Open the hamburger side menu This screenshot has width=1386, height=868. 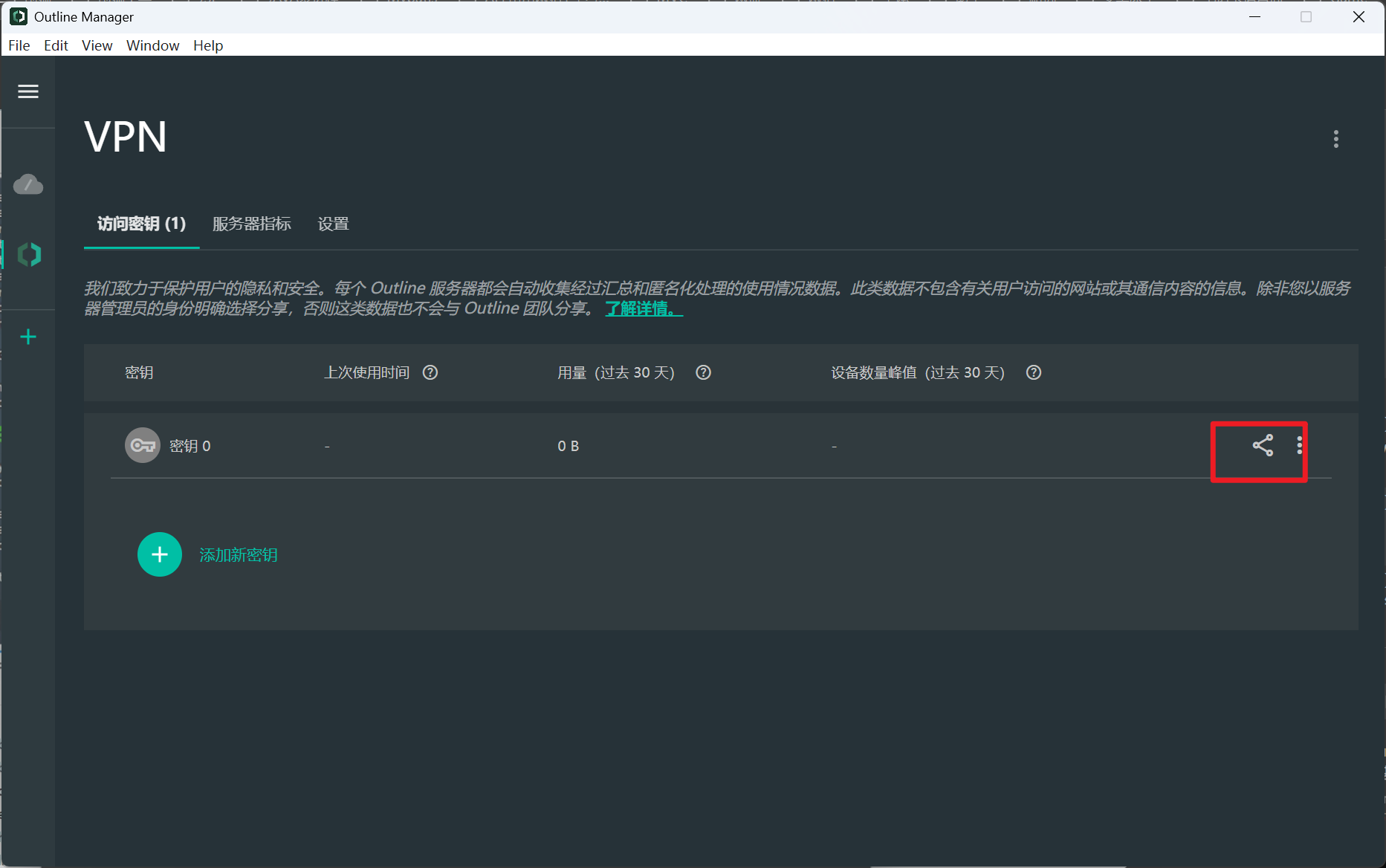[28, 91]
